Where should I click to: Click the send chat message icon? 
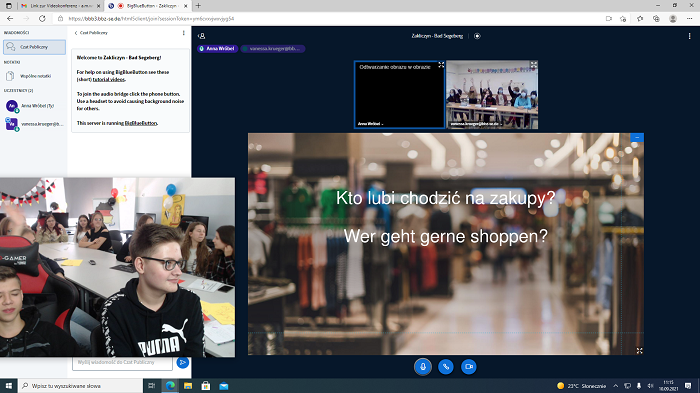click(x=183, y=362)
